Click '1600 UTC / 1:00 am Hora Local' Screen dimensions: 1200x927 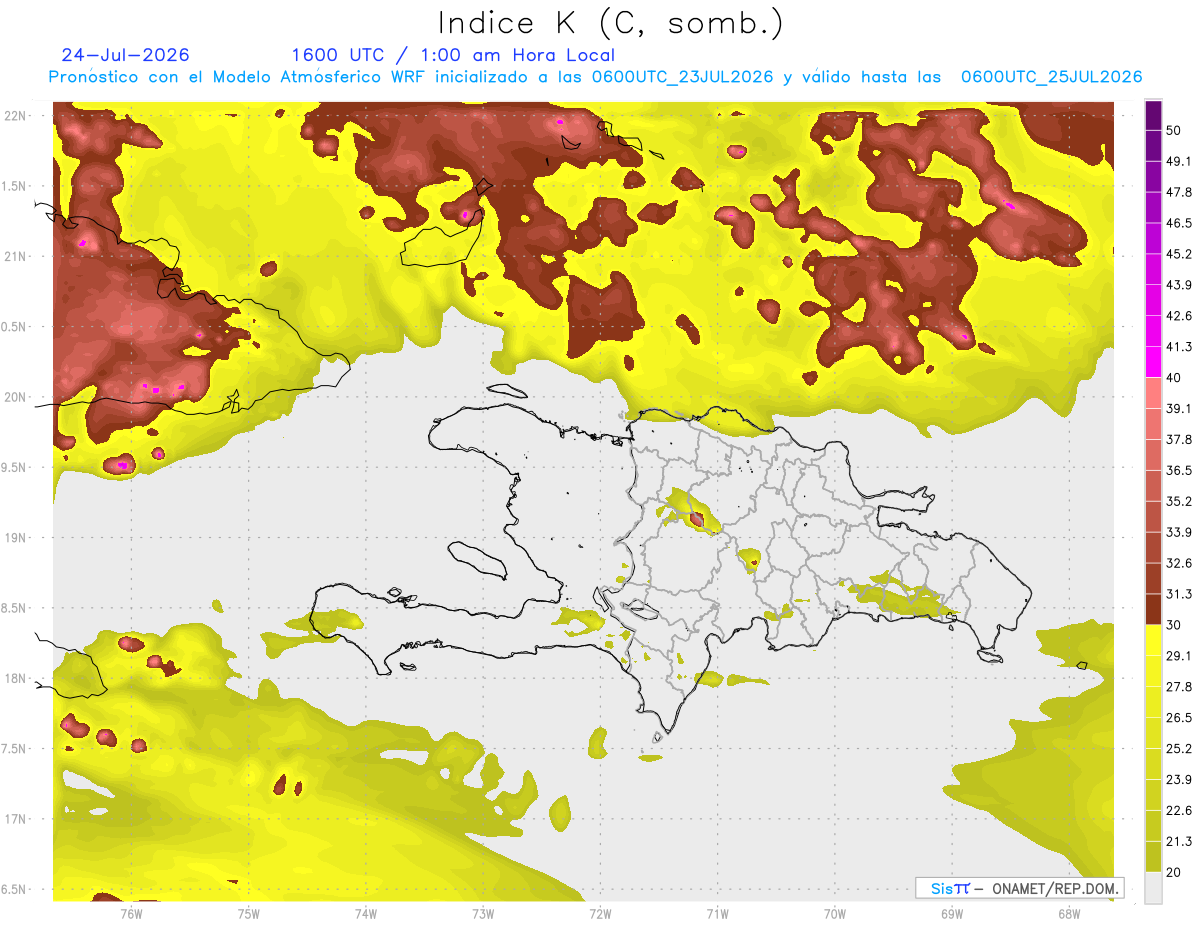point(453,55)
